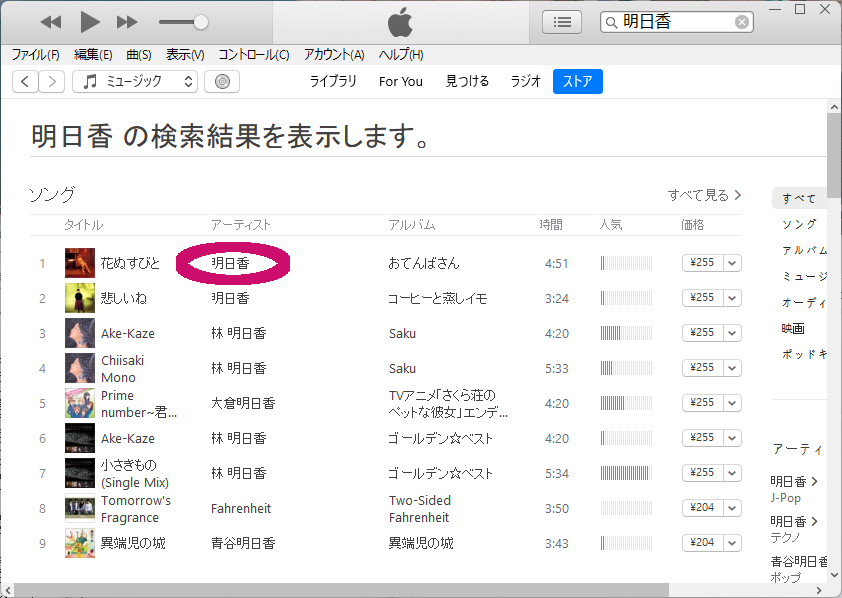Open the ミュージック media type dropdown
Screen dimensions: 842x598
coord(135,82)
